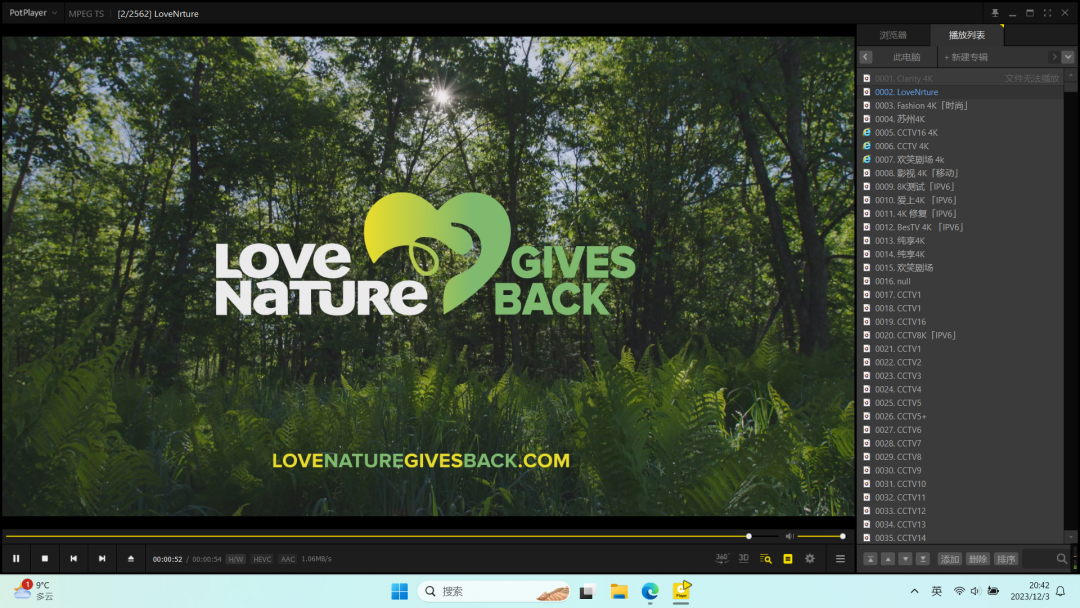Switch to the 播放列表 tab
Image resolution: width=1080 pixels, height=608 pixels.
[966, 35]
